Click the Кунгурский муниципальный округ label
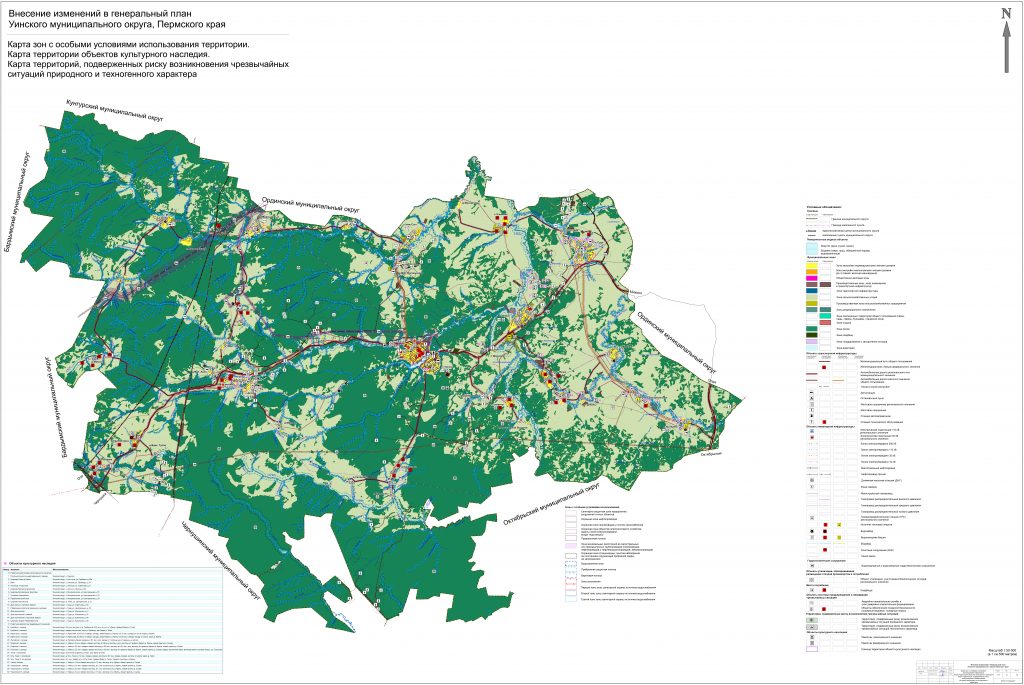 tap(115, 110)
